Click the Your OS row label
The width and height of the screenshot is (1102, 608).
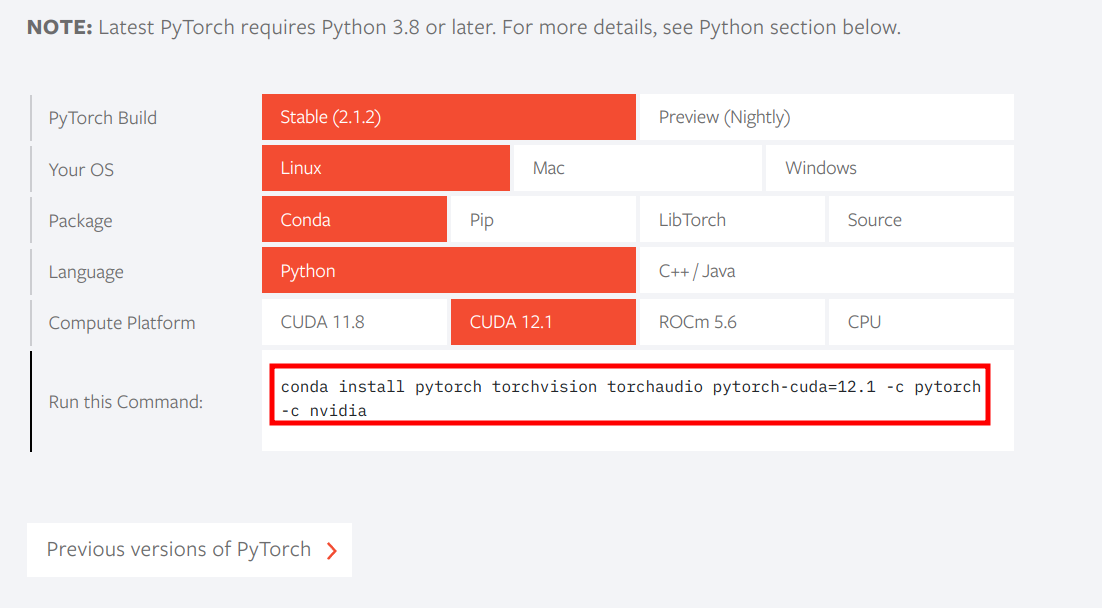(81, 169)
